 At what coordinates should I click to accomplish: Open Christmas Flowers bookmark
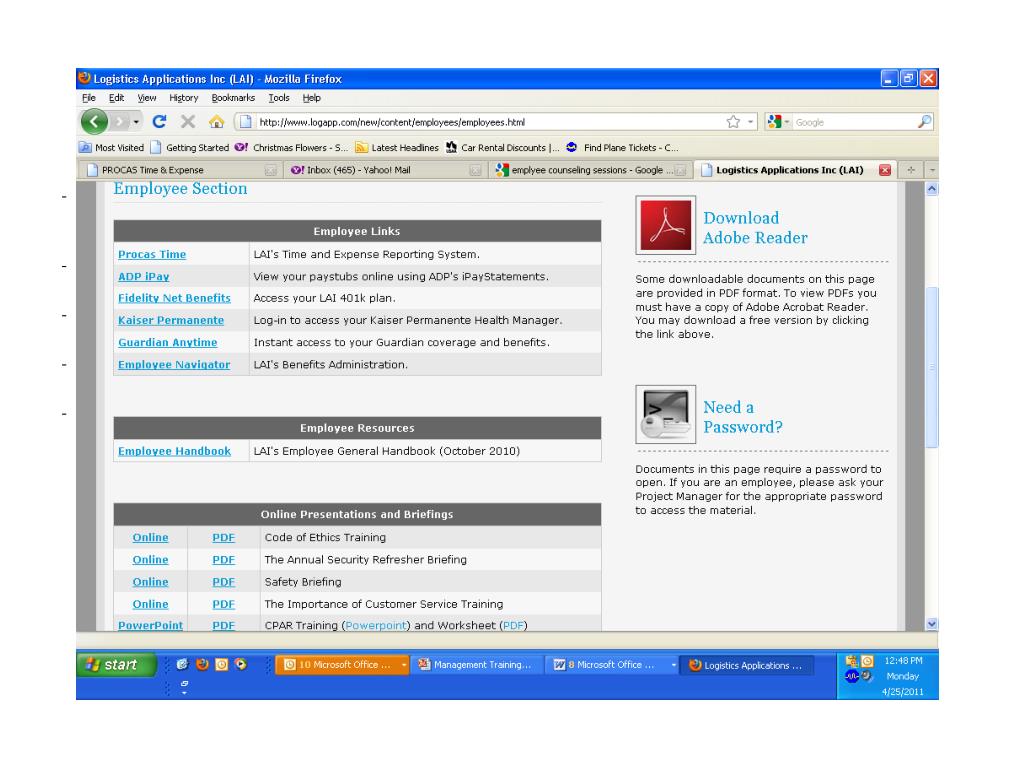tap(291, 148)
